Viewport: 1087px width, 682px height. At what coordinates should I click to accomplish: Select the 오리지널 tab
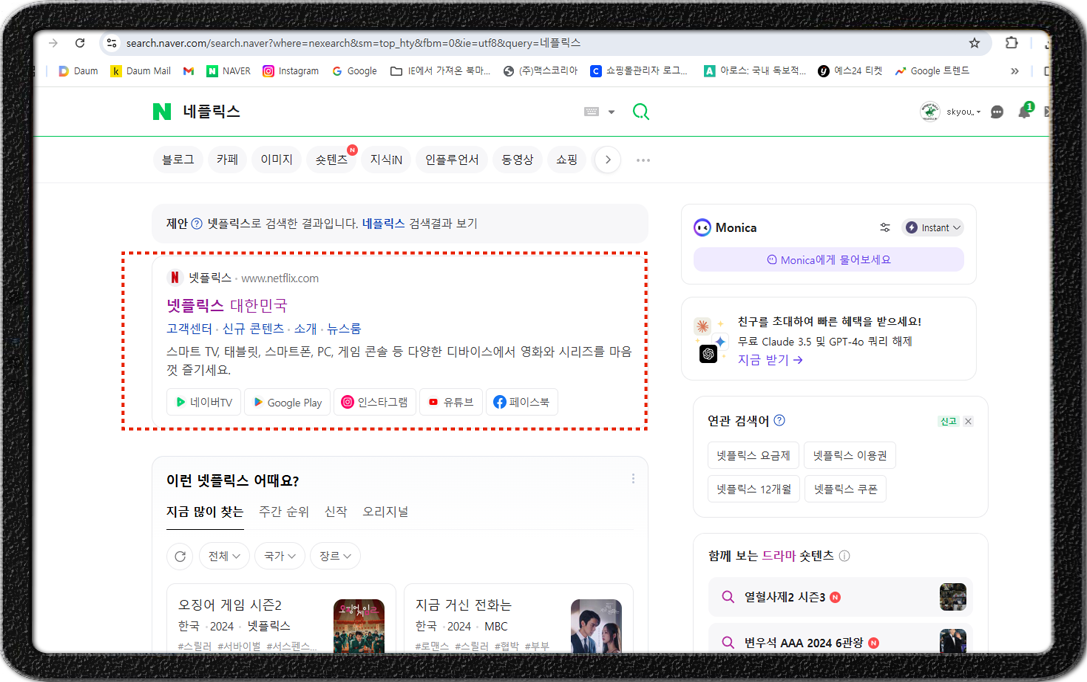pyautogui.click(x=385, y=512)
